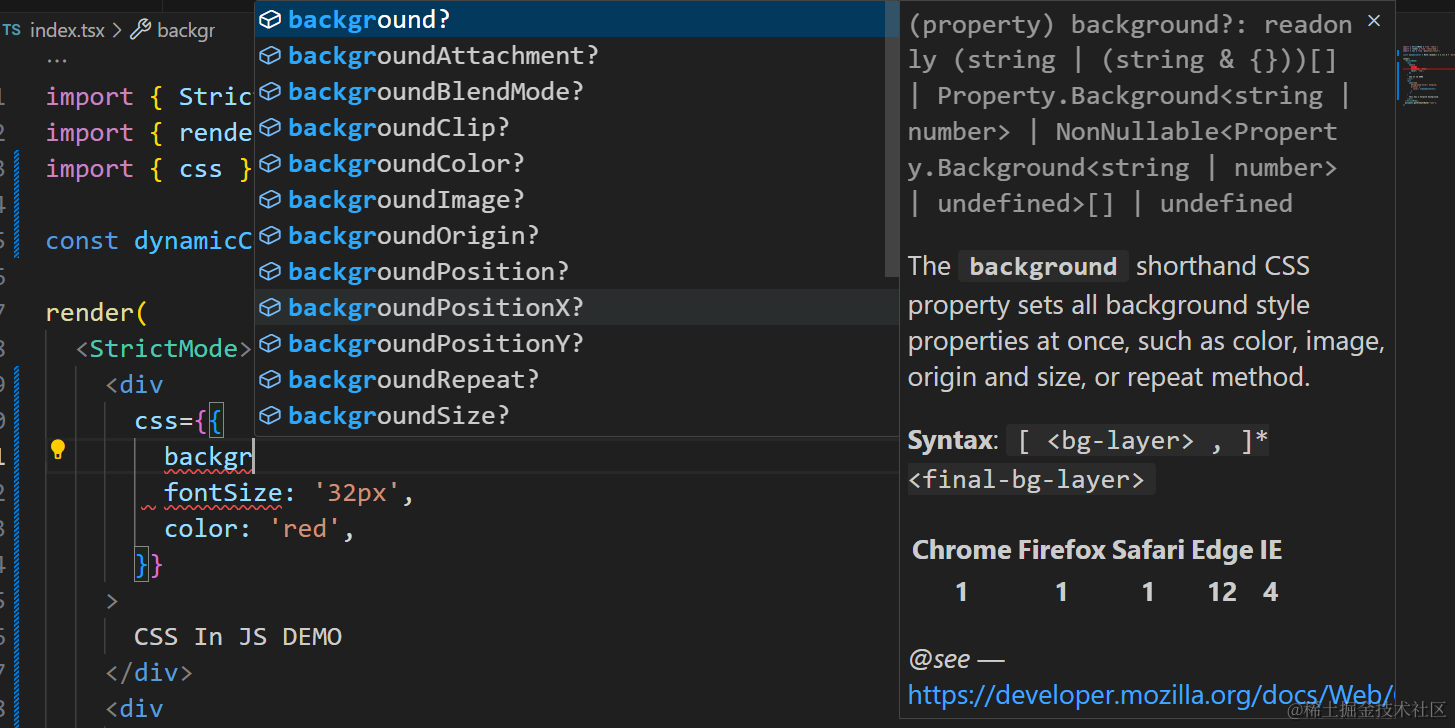Click the property icon next to backgroundPositionY?
The height and width of the screenshot is (728, 1455).
coord(270,344)
